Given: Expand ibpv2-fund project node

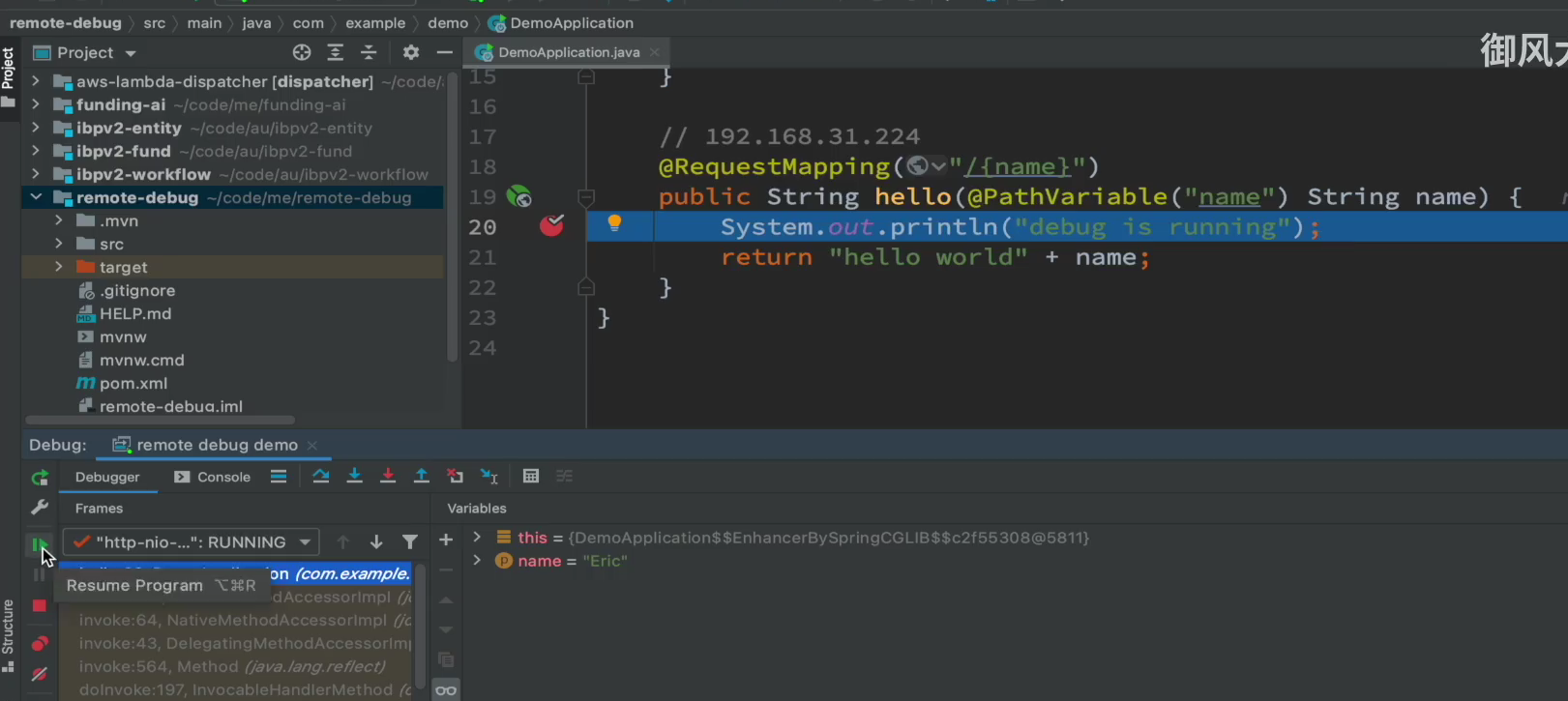Looking at the screenshot, I should coord(36,151).
